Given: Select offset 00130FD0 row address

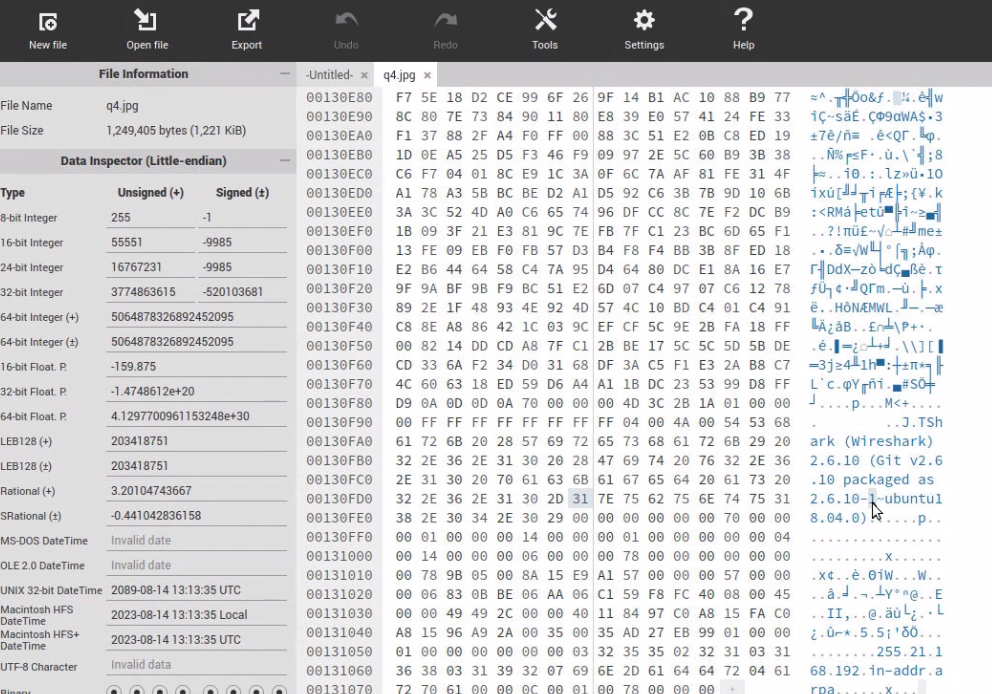Looking at the screenshot, I should click(x=339, y=499).
